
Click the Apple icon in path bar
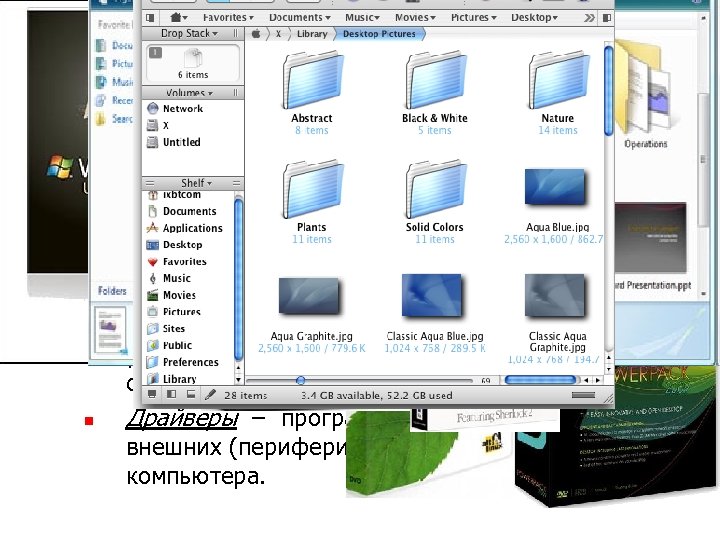click(256, 34)
